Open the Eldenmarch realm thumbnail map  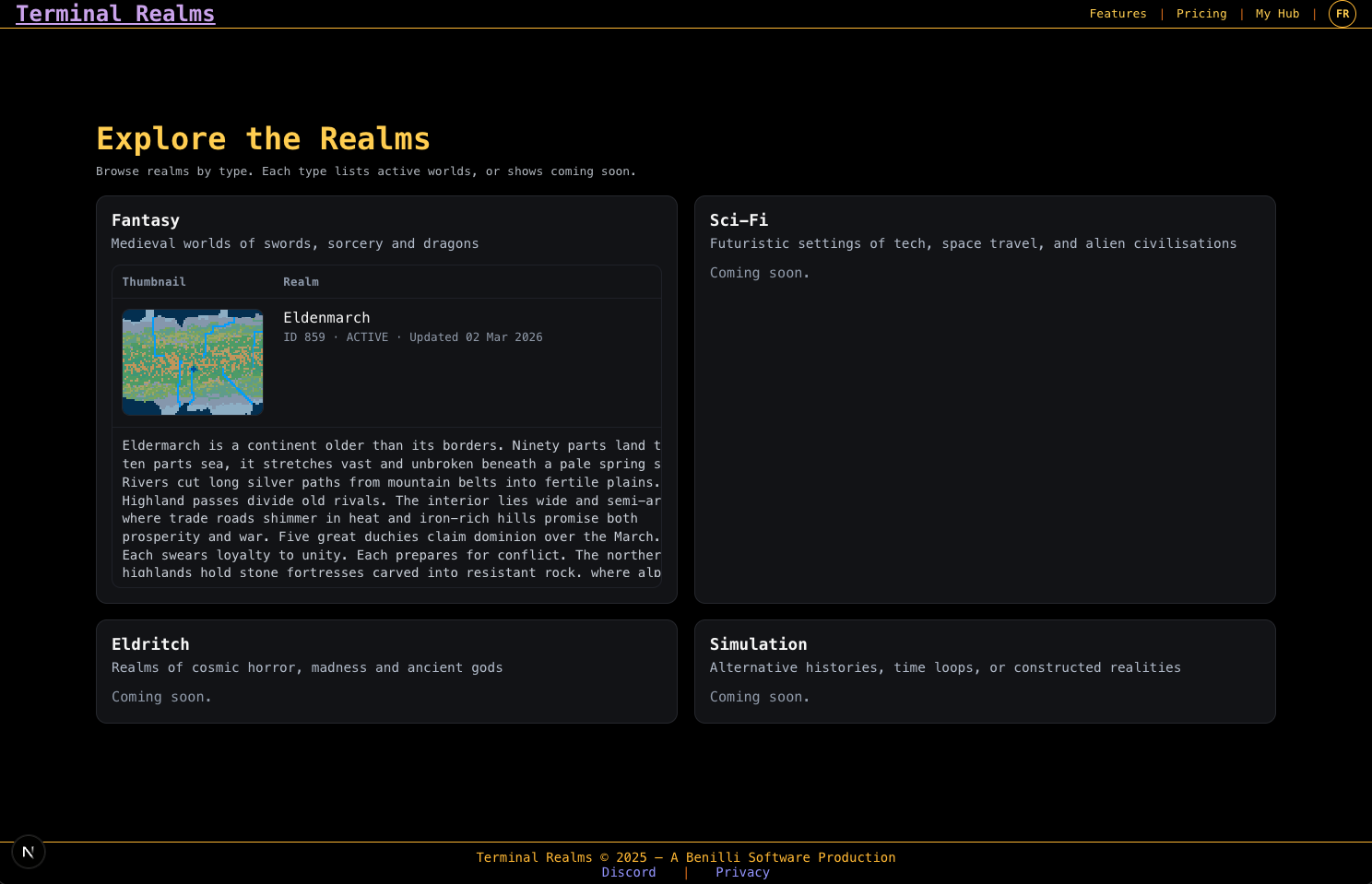tap(192, 362)
